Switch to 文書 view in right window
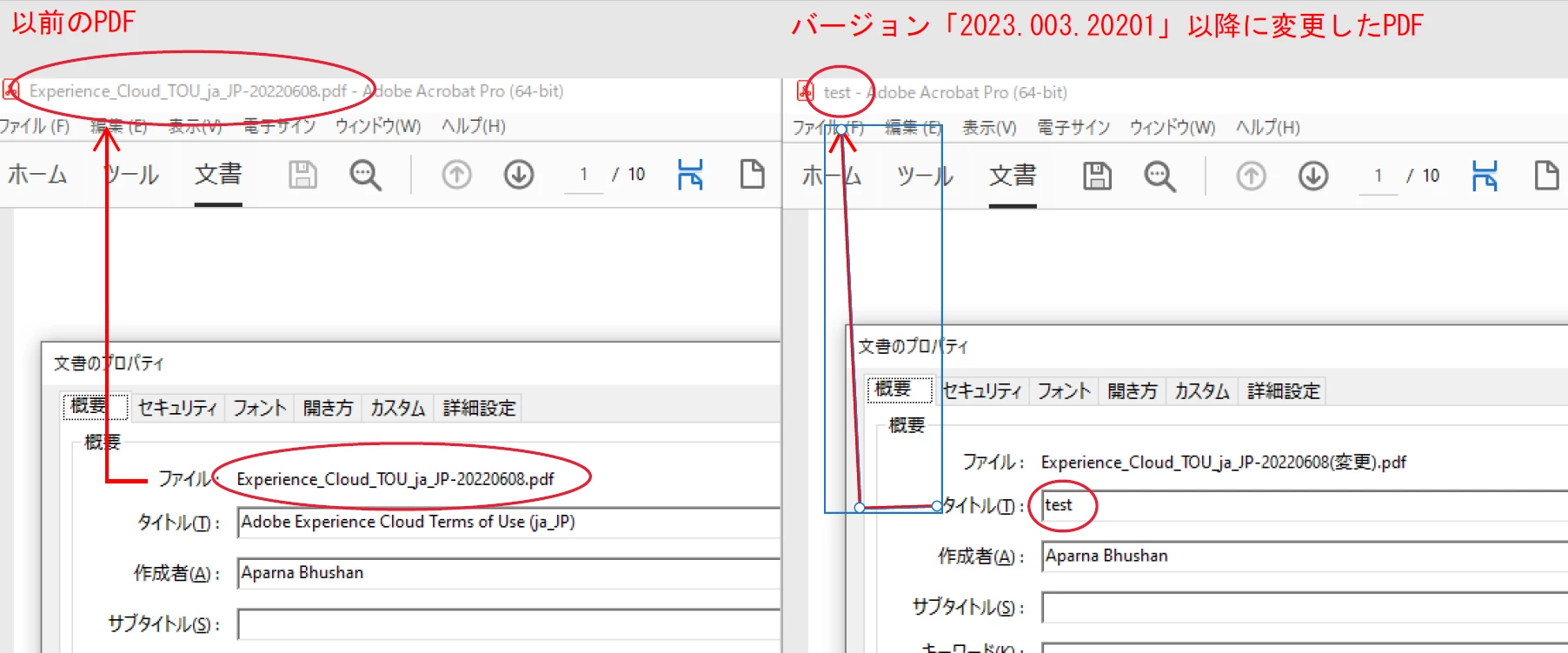This screenshot has width=1568, height=653. [x=1013, y=177]
